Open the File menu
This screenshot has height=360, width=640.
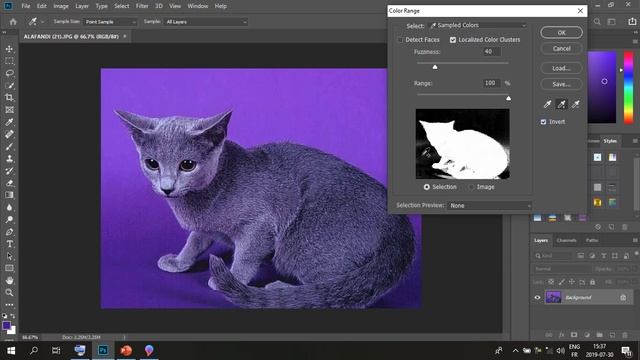[x=26, y=6]
